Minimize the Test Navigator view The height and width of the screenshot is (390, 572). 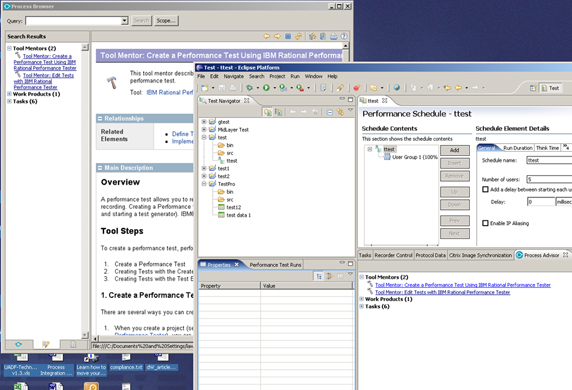[x=342, y=99]
